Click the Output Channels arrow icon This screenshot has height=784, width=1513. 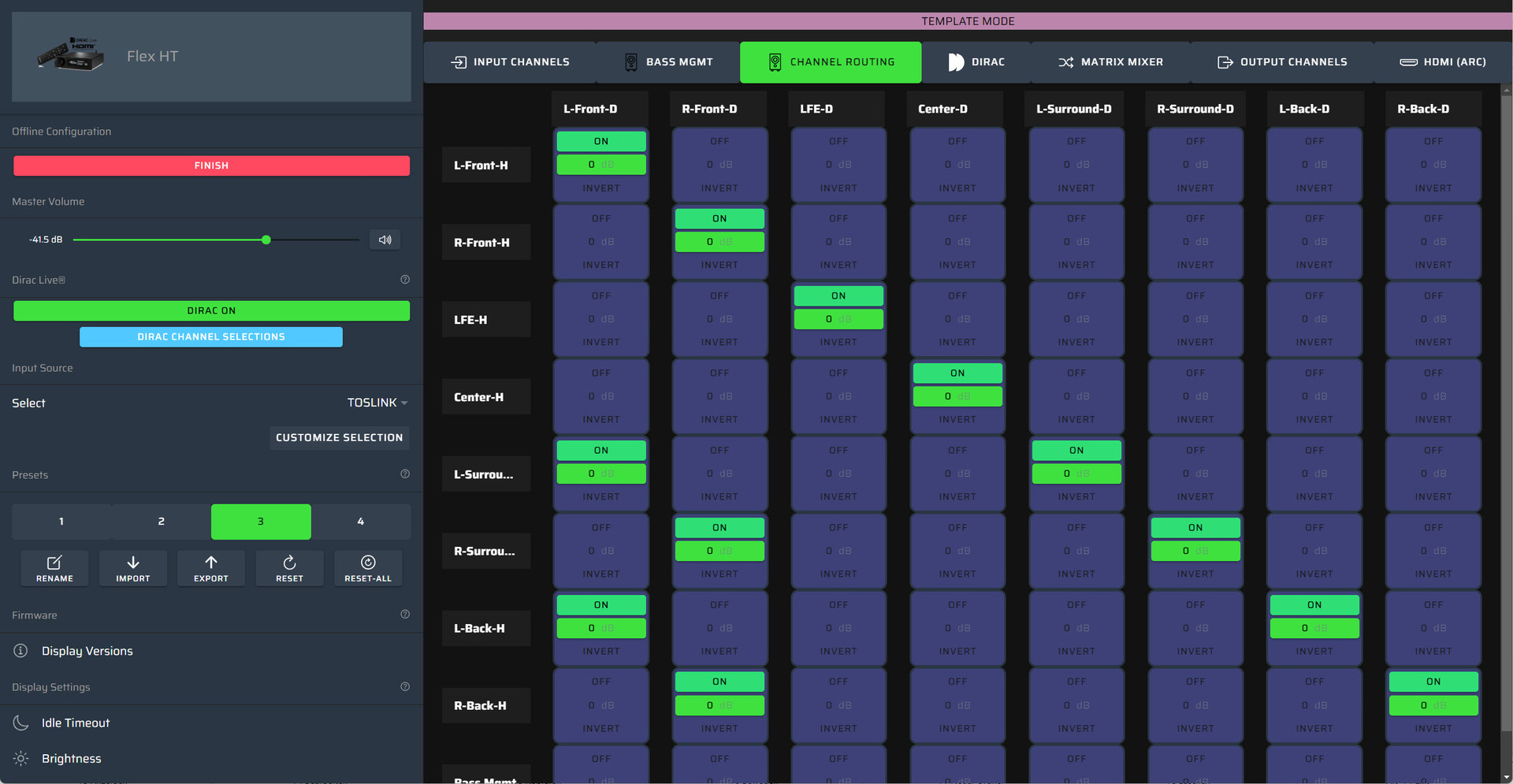[1225, 62]
